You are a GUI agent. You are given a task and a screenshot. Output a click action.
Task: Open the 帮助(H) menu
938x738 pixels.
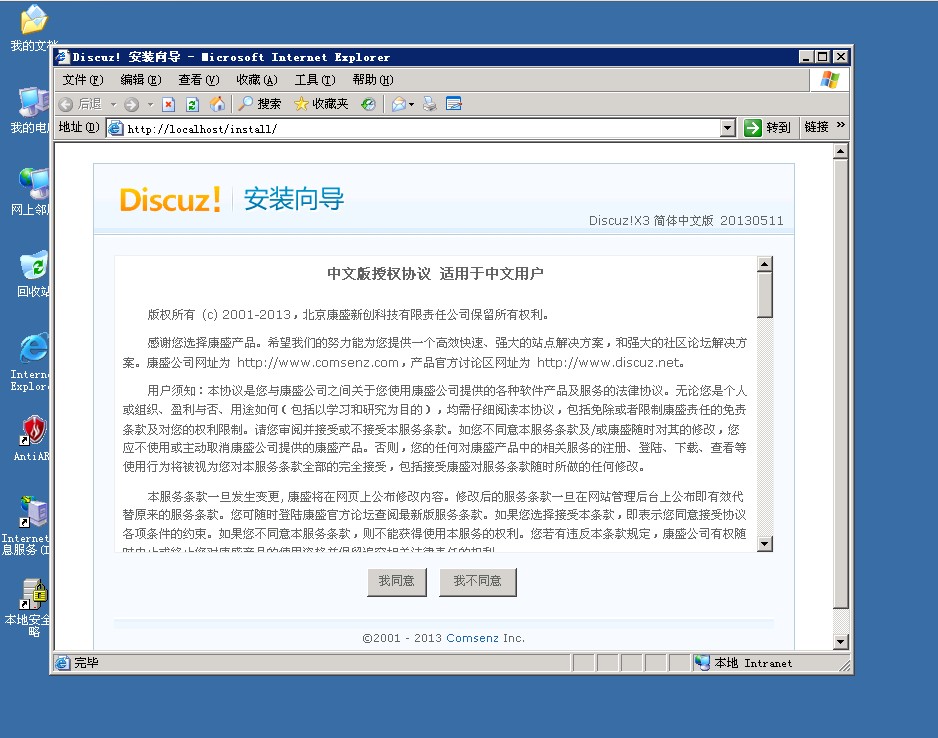coord(373,80)
